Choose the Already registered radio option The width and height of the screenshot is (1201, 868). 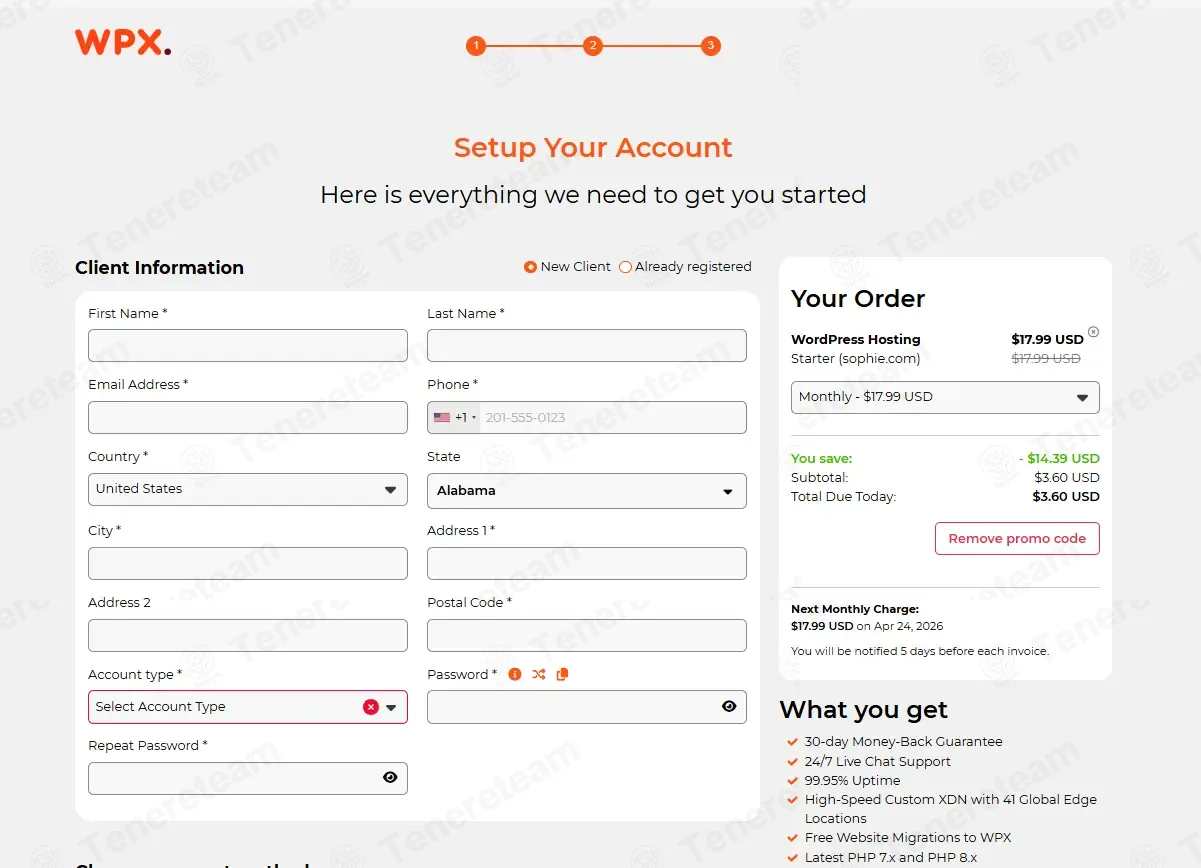click(626, 267)
